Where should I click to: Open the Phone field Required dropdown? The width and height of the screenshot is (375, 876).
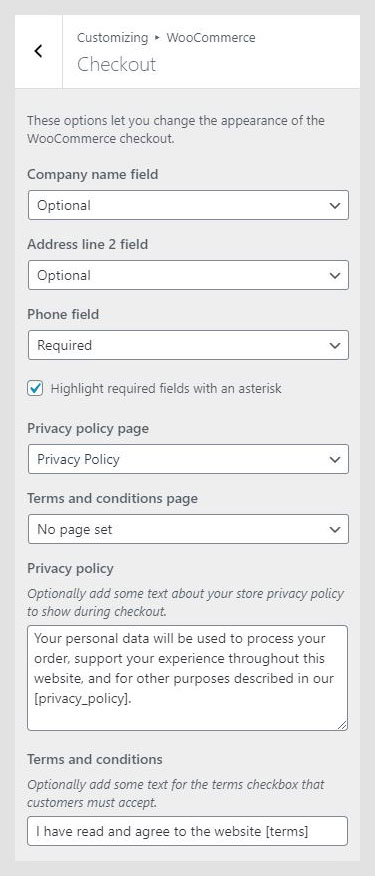[x=188, y=345]
